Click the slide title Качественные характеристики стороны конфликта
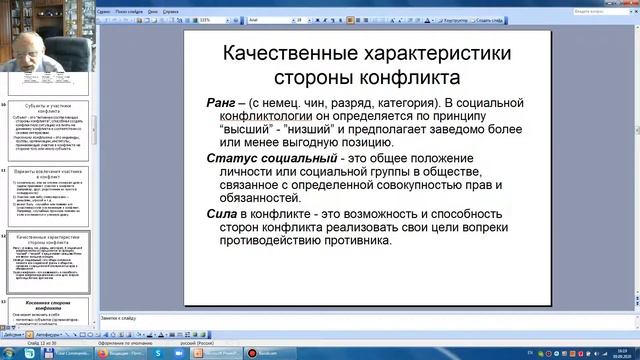Screen dimensions: 640x360 pyautogui.click(x=367, y=65)
